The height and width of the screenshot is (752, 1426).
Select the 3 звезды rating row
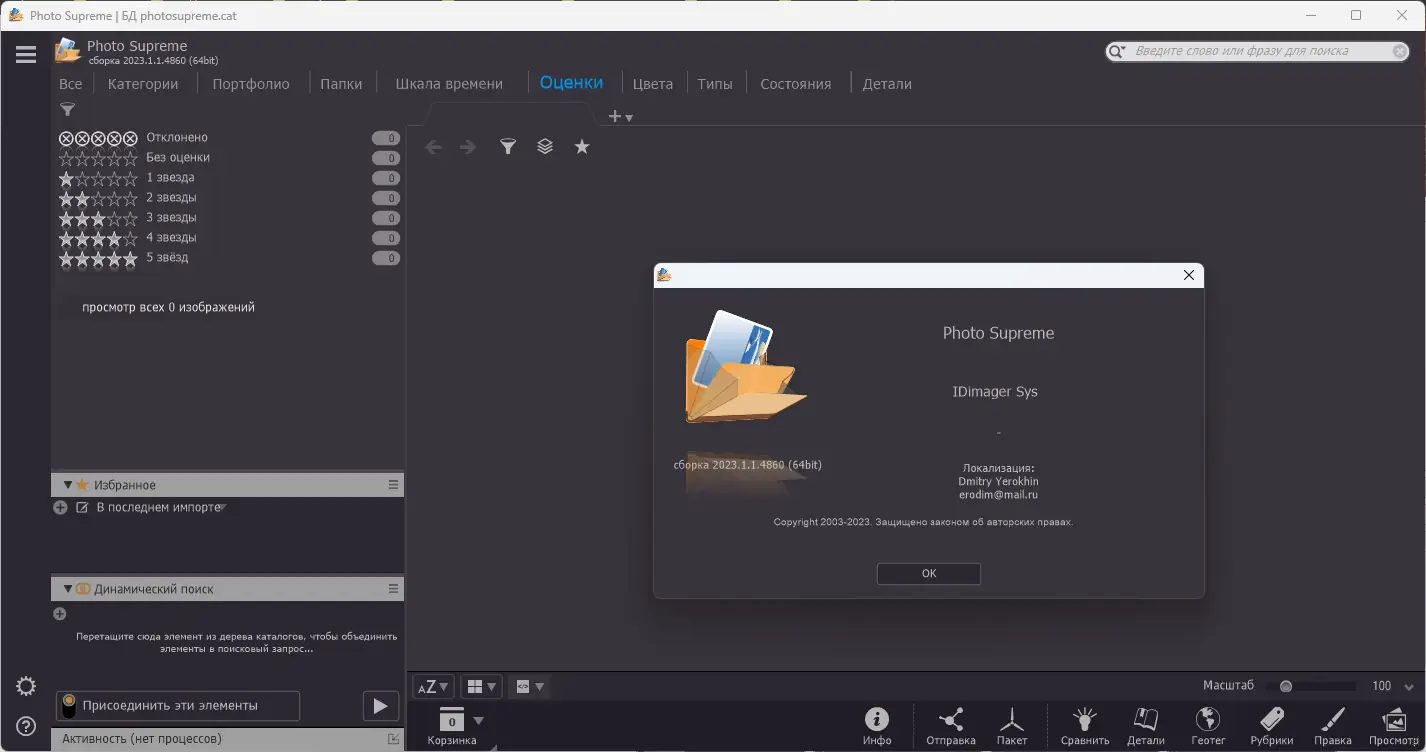click(229, 218)
